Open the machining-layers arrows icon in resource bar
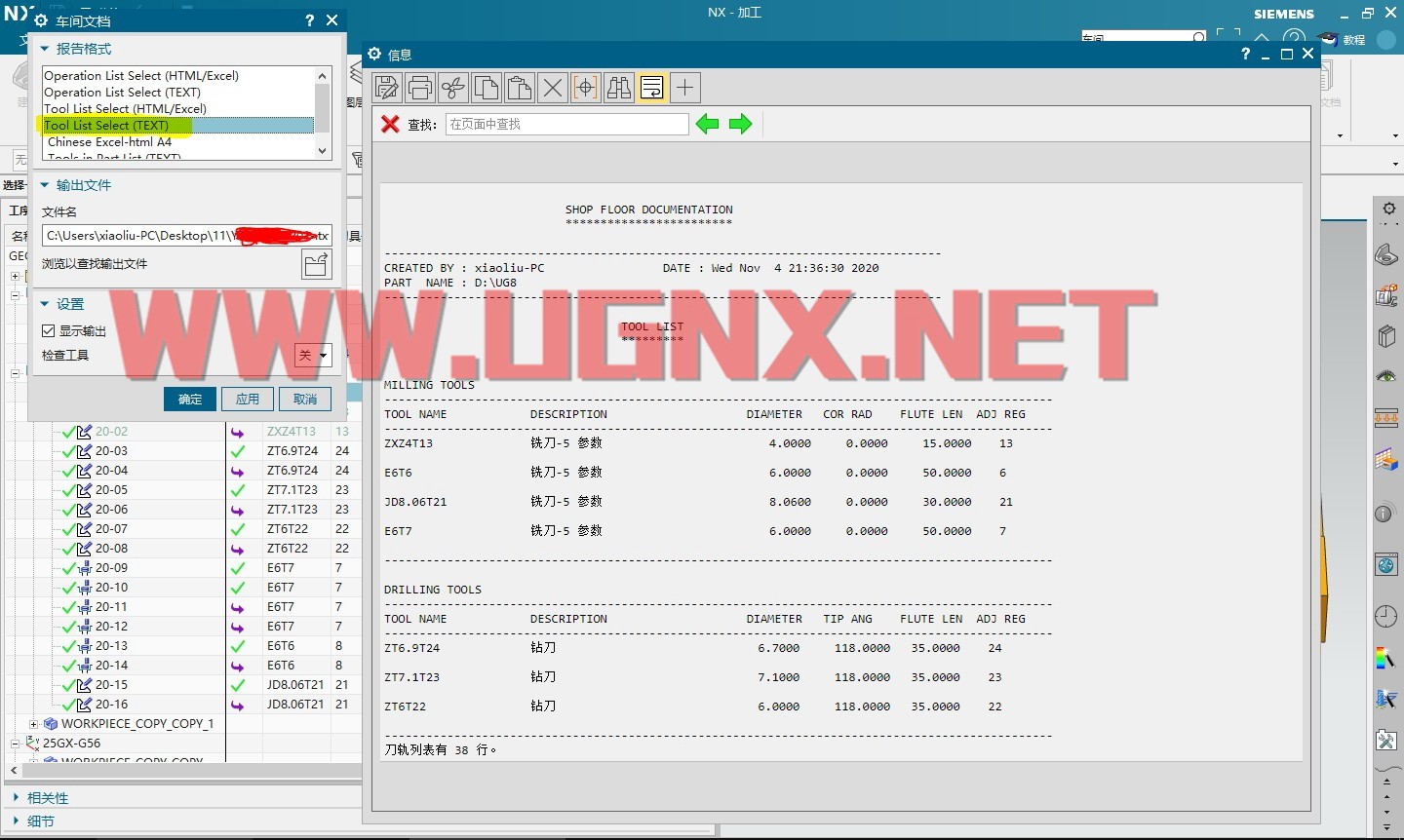The width and height of the screenshot is (1404, 840). (1386, 419)
